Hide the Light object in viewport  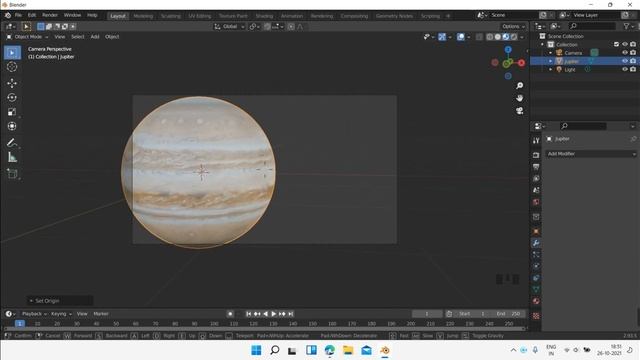(624, 69)
